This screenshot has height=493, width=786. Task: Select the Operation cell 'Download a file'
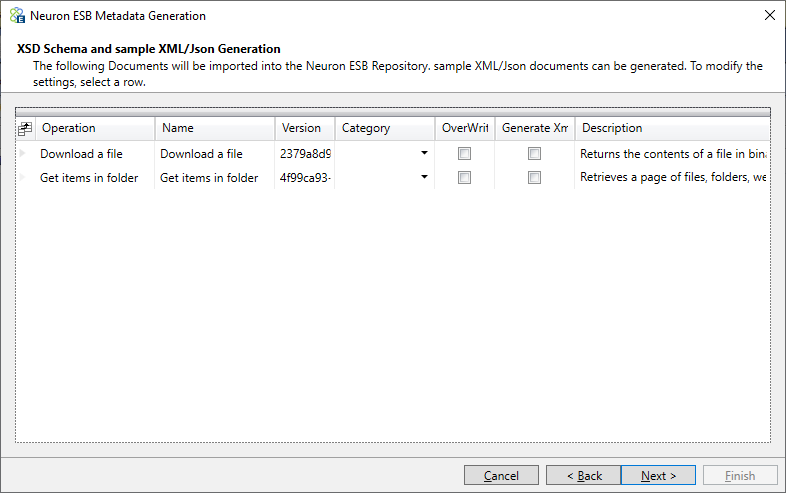95,153
